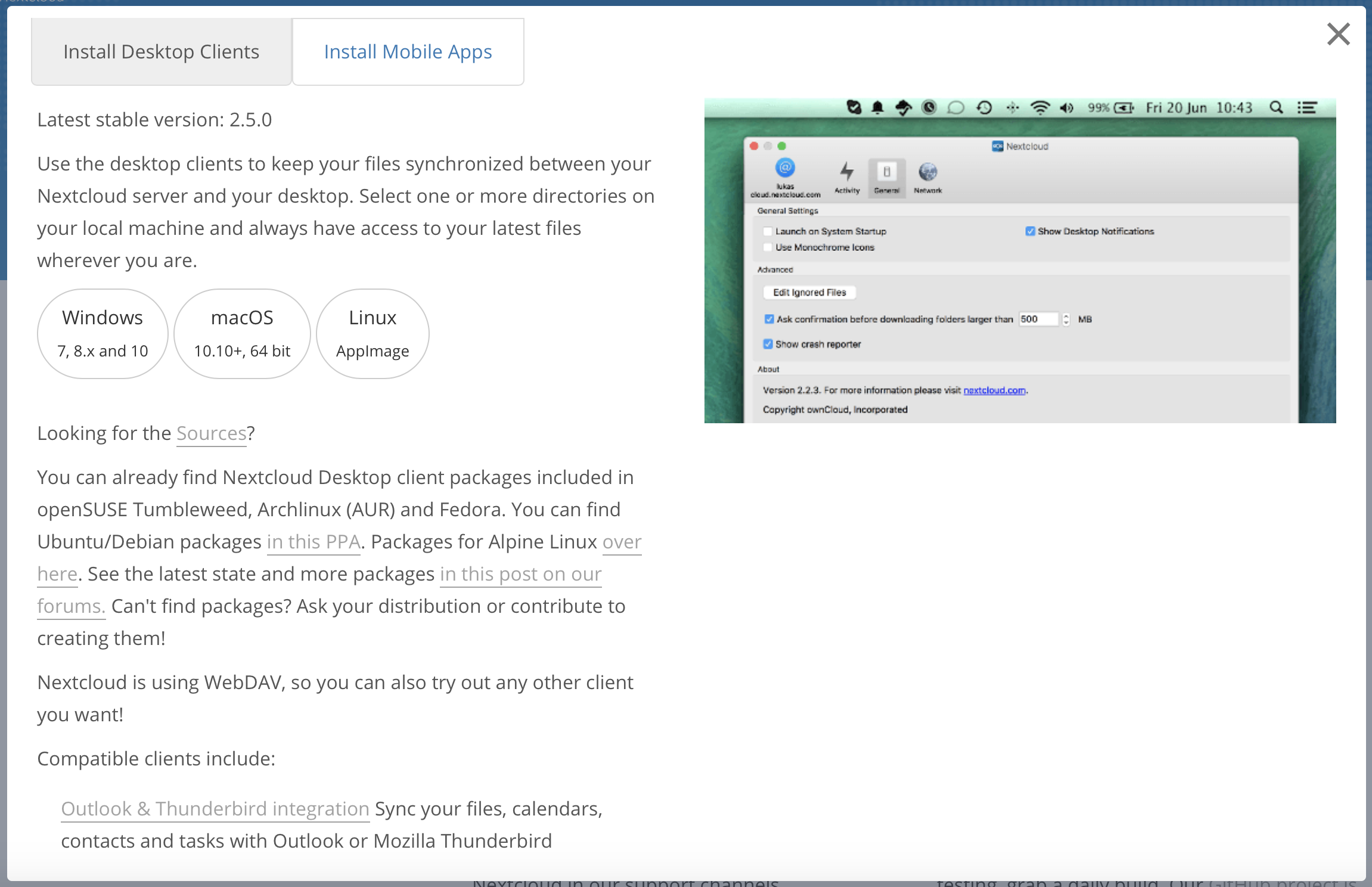Follow the "in this PPA" link
The image size is (1372, 887).
click(313, 542)
